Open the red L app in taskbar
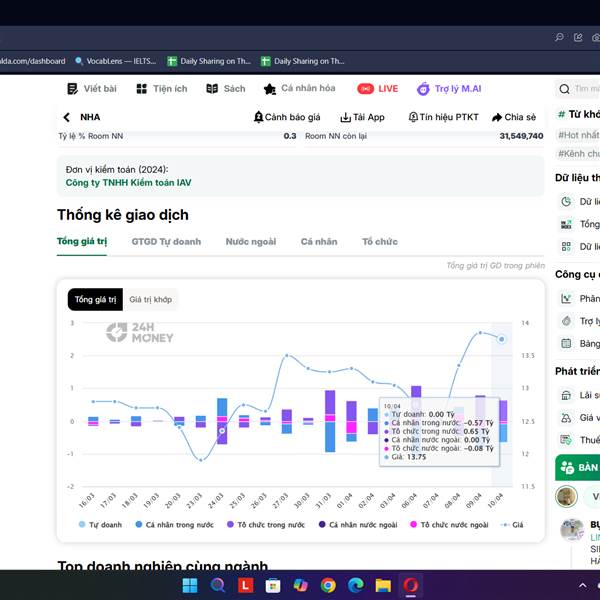600x600 pixels. [245, 585]
